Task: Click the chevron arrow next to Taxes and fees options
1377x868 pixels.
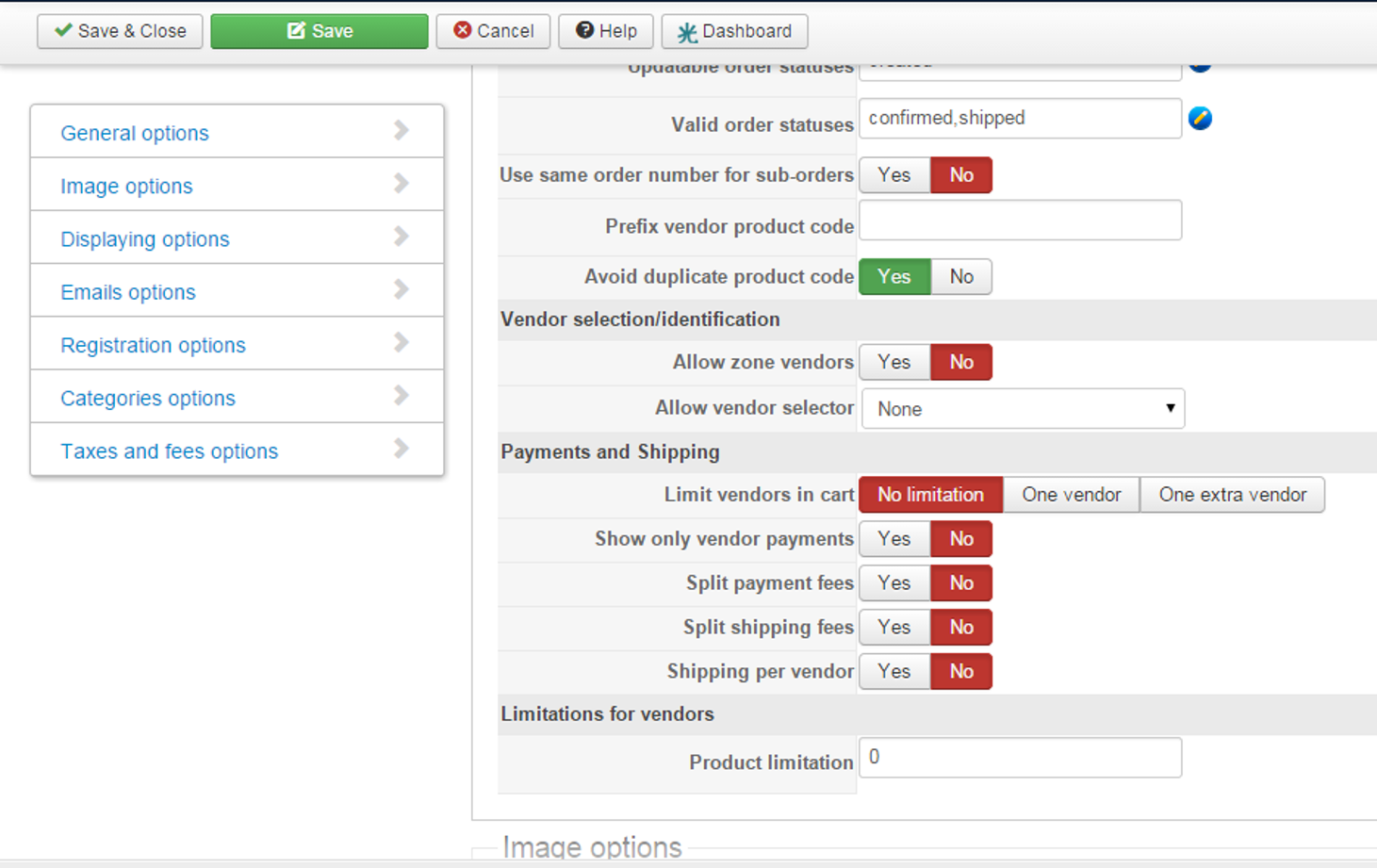Action: (402, 449)
